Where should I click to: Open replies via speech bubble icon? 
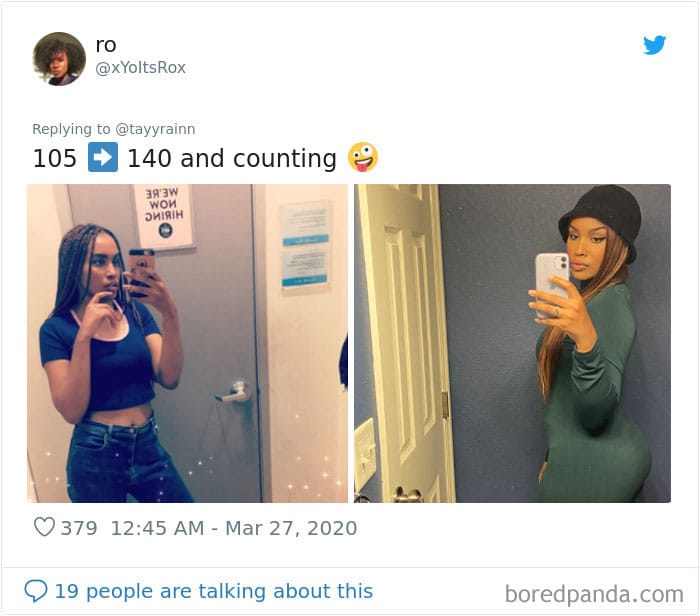[x=35, y=591]
